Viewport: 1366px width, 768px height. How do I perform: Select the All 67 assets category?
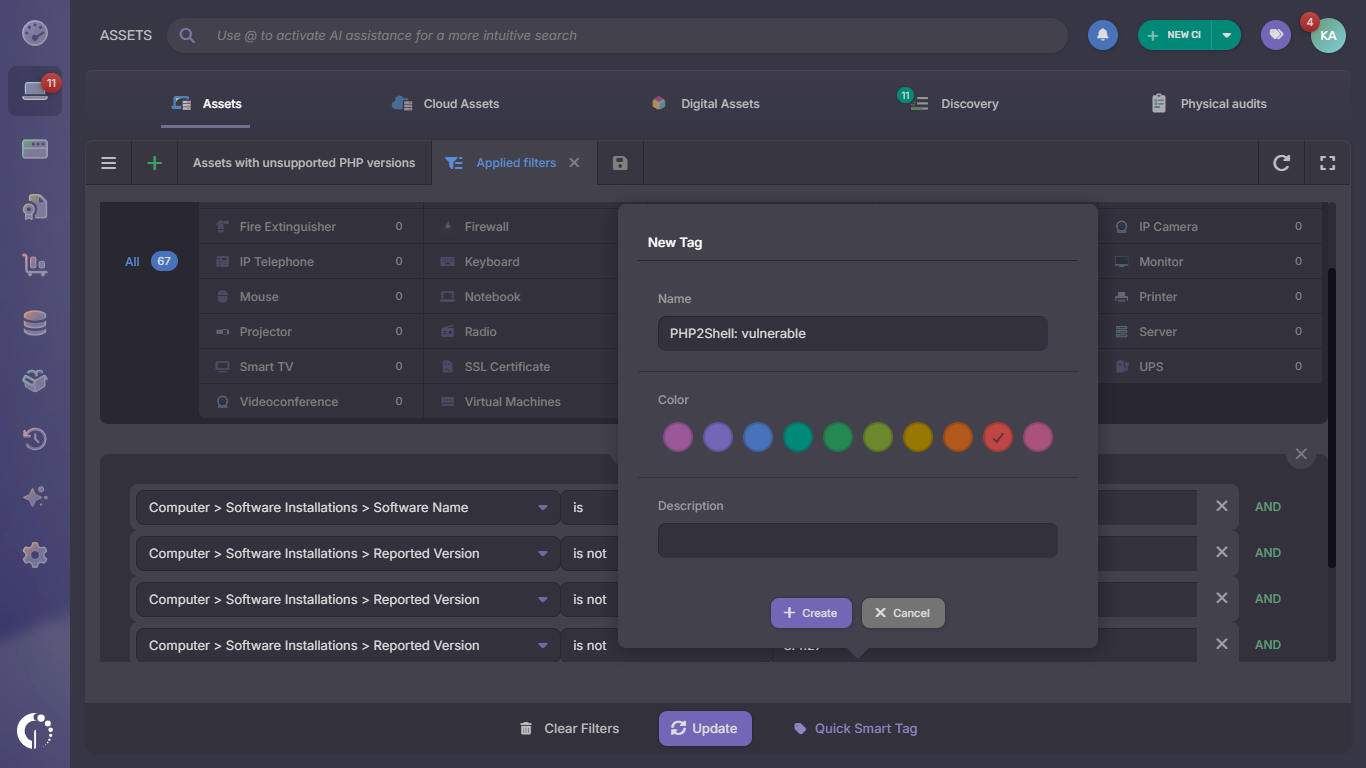click(x=151, y=261)
